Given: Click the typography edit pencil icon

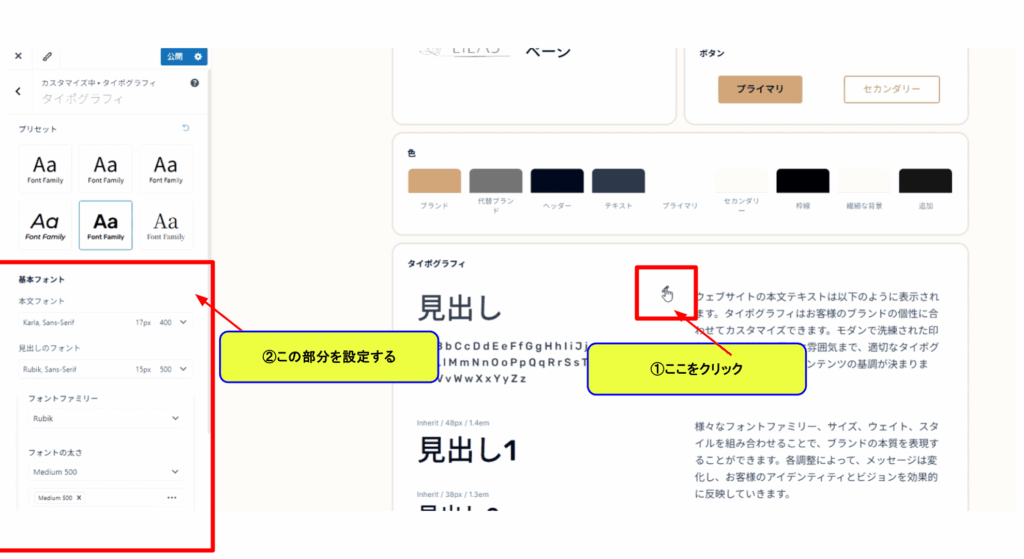Looking at the screenshot, I should [666, 292].
